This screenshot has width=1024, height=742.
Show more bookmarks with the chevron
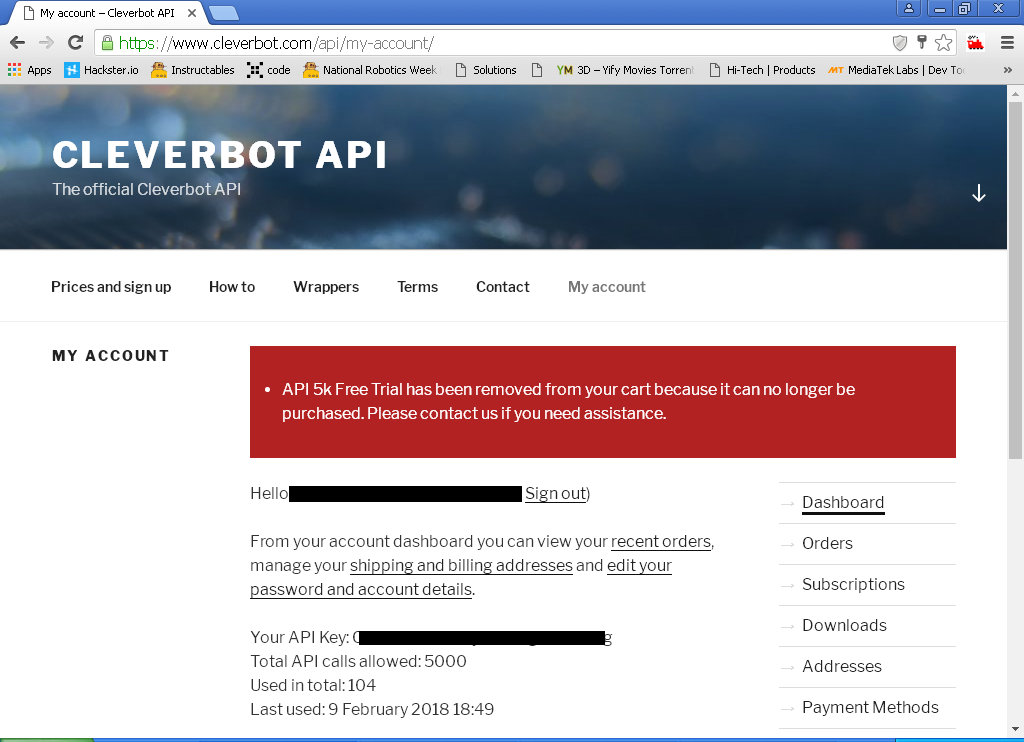1008,70
